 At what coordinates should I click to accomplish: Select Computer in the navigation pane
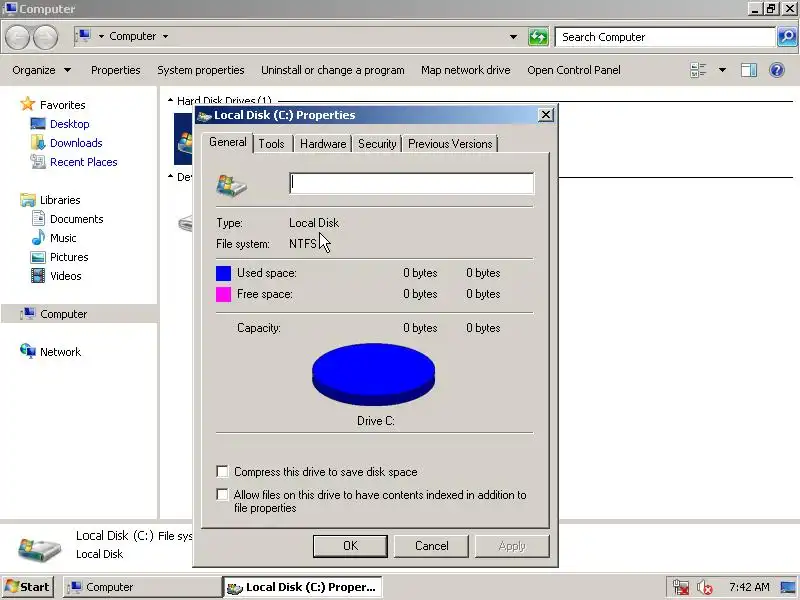point(79,314)
